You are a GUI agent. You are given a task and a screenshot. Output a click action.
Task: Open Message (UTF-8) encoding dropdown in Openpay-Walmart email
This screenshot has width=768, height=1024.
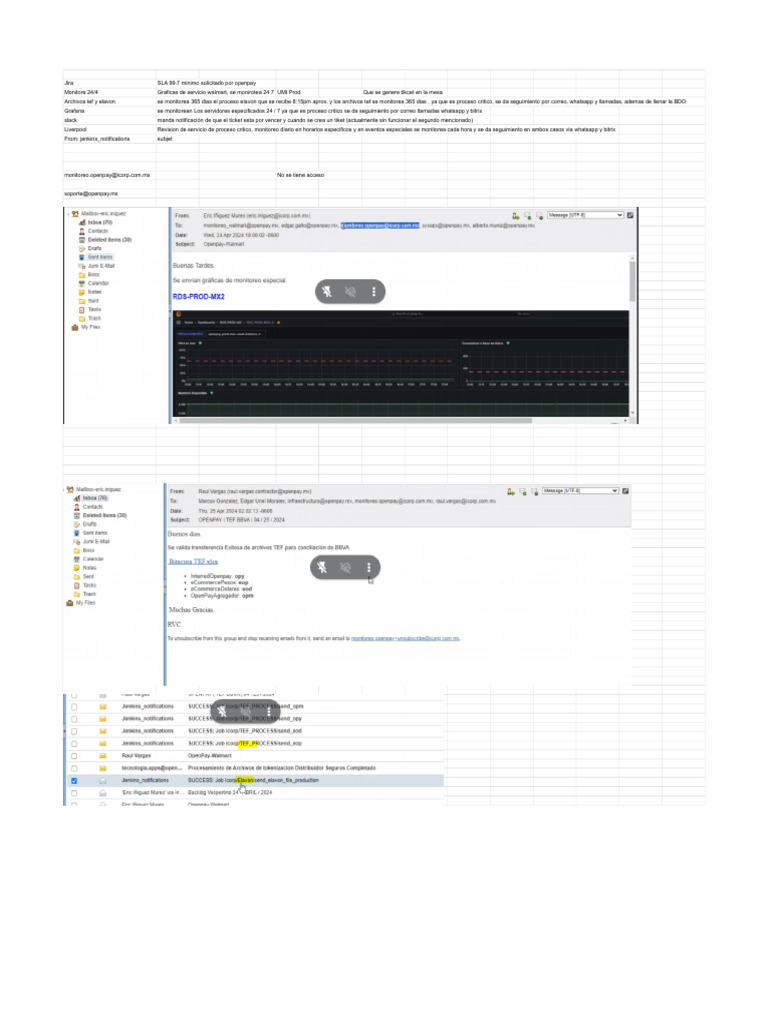point(585,215)
